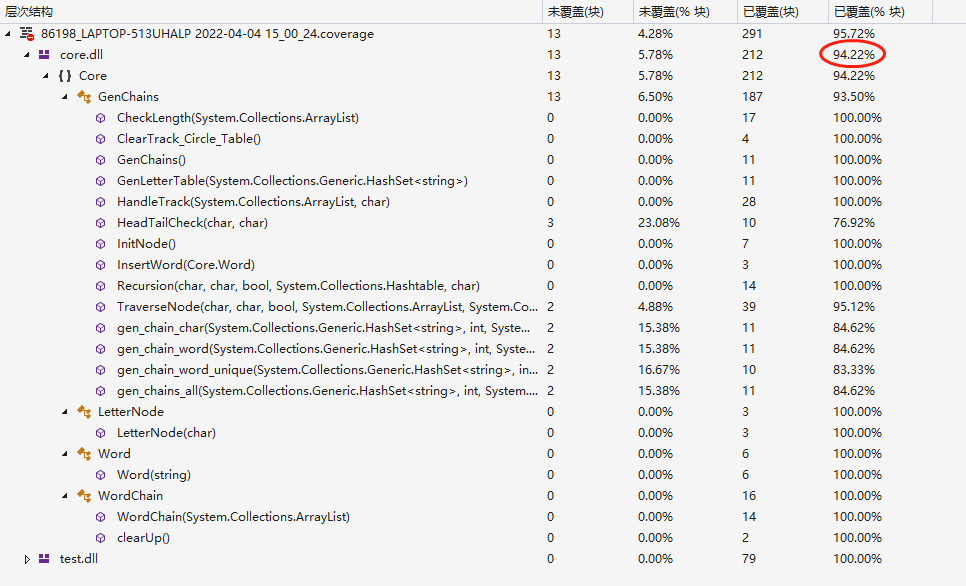
Task: Click the 76.92% covered value of HeadTailCheck
Action: click(854, 222)
